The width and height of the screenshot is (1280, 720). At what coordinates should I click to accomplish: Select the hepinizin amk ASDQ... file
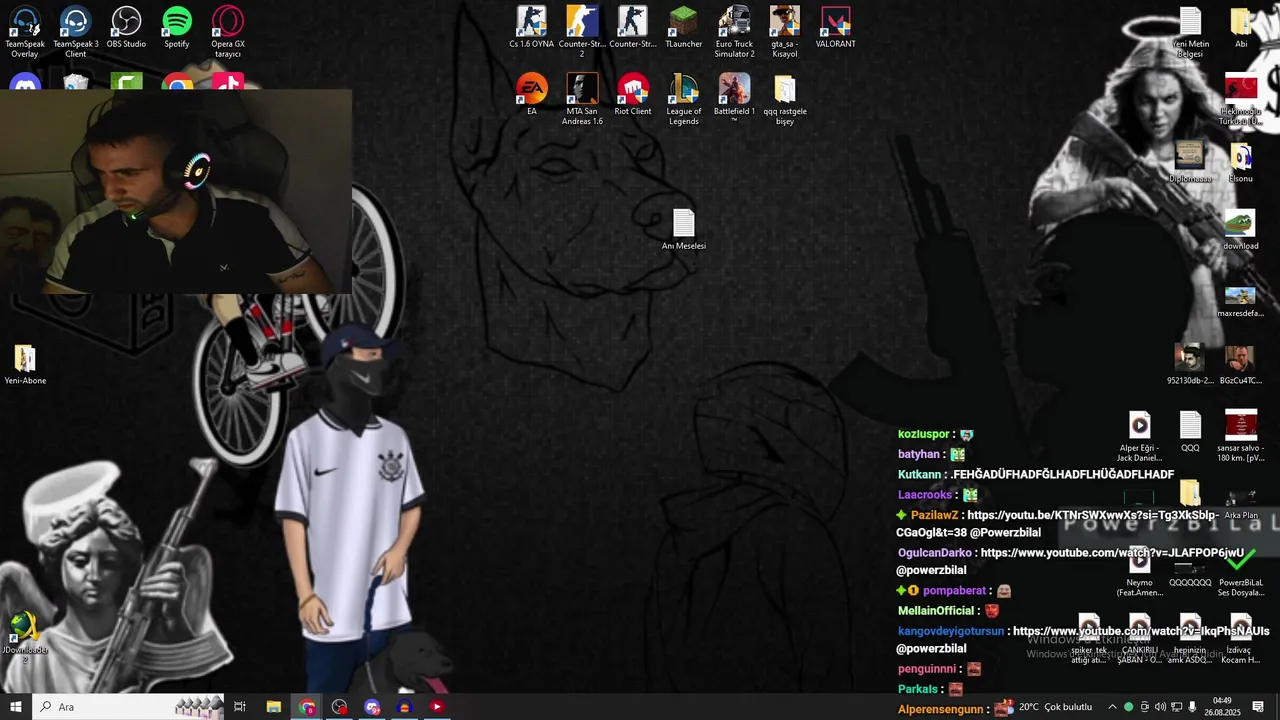pyautogui.click(x=1190, y=640)
